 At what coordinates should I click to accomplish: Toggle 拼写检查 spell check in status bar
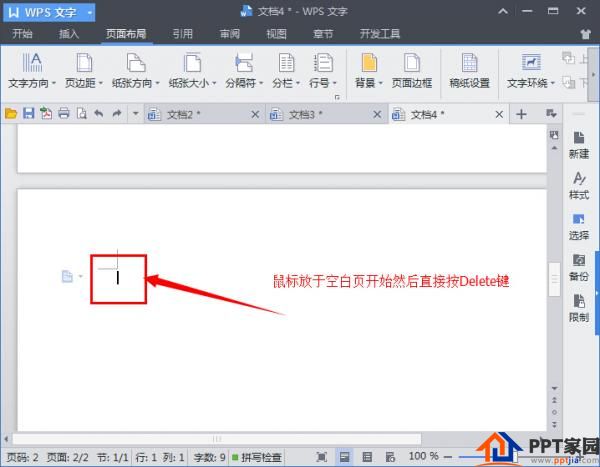point(257,457)
